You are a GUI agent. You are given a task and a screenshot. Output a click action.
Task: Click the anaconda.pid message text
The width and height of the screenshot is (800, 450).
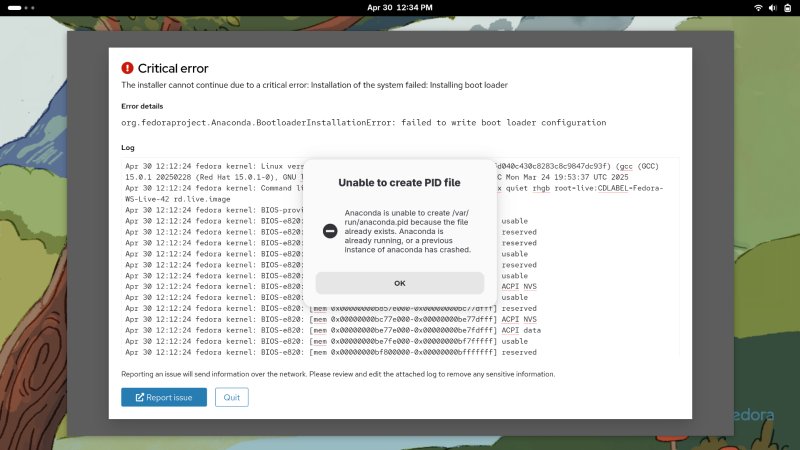click(407, 231)
